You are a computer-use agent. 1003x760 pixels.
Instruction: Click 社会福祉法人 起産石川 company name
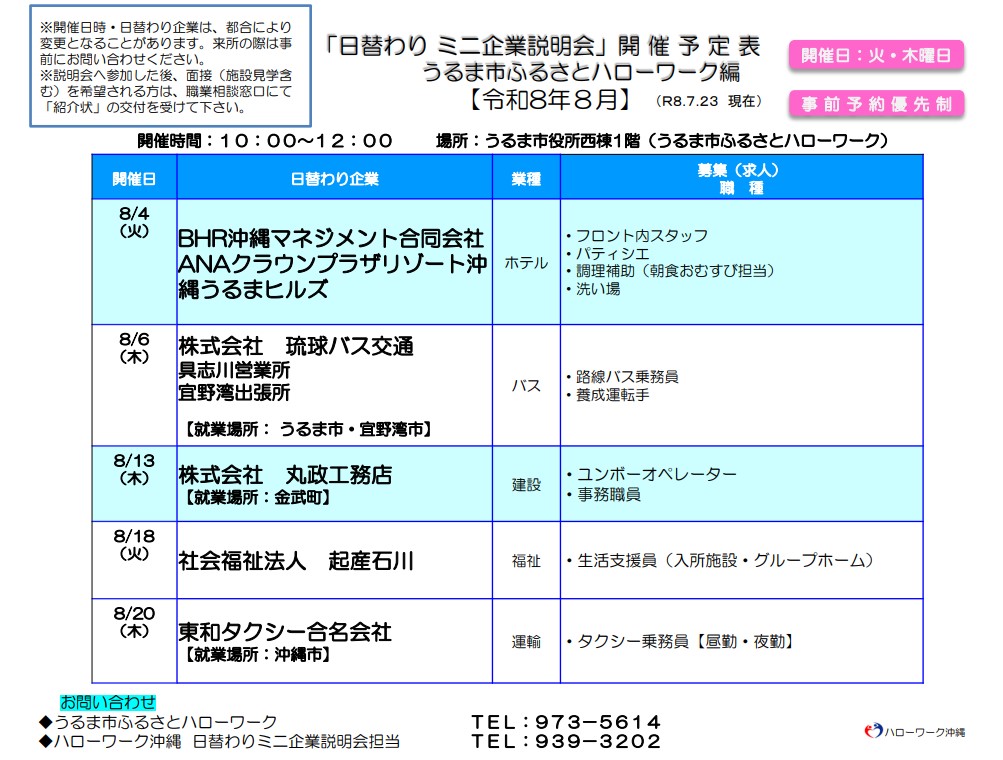(x=296, y=561)
